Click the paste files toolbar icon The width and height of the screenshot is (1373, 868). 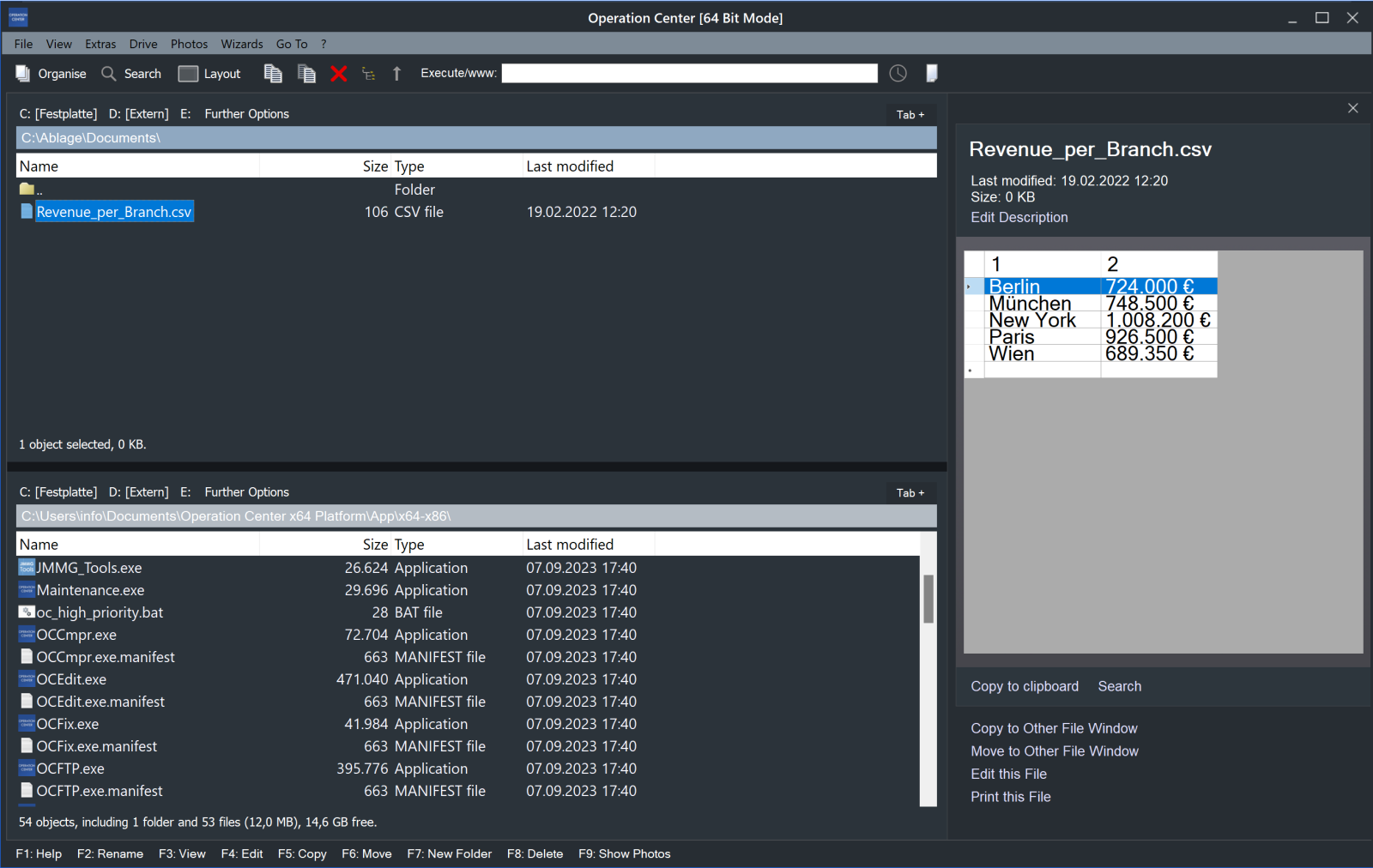(306, 74)
